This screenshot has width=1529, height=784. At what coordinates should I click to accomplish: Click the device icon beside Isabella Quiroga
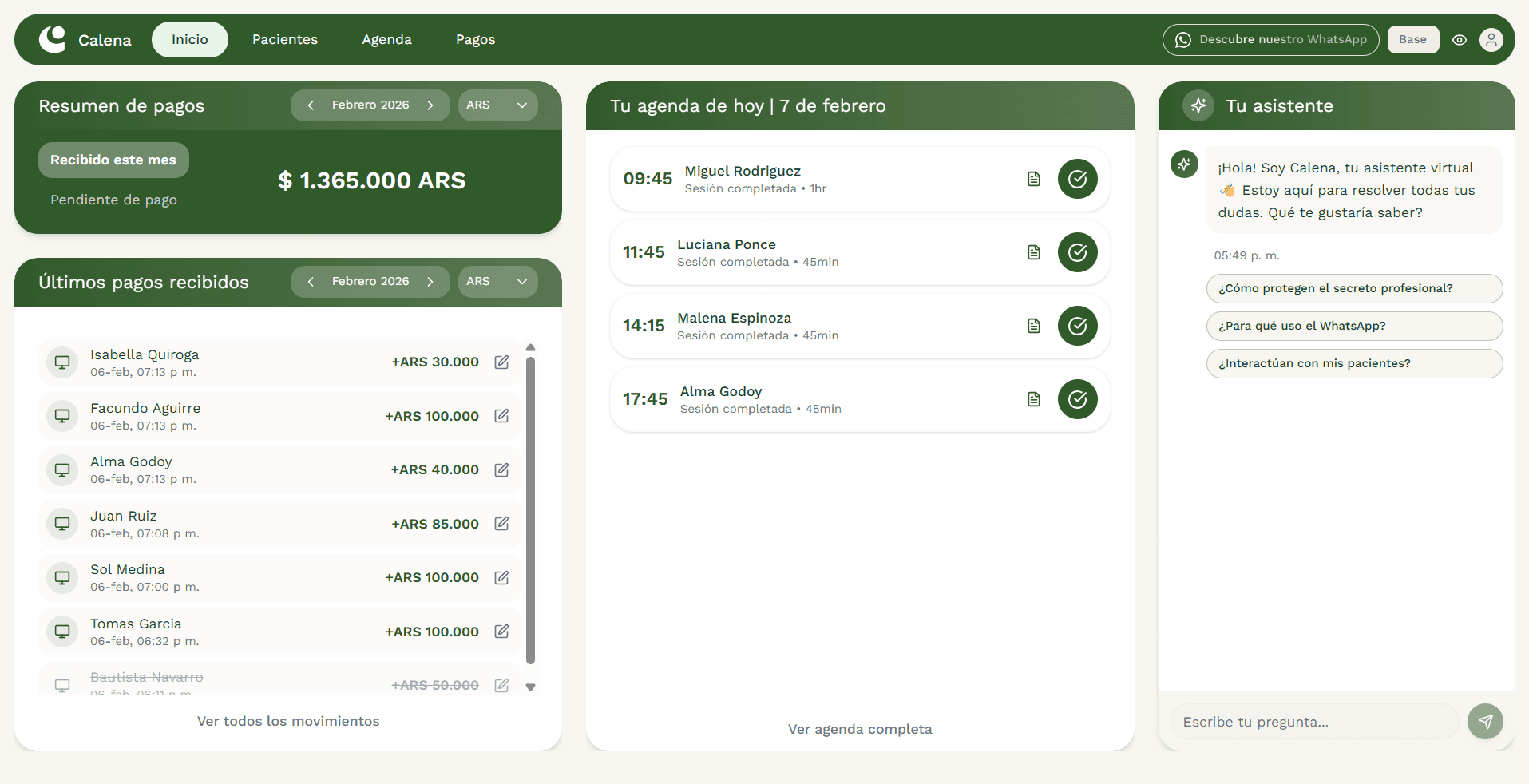(x=61, y=362)
